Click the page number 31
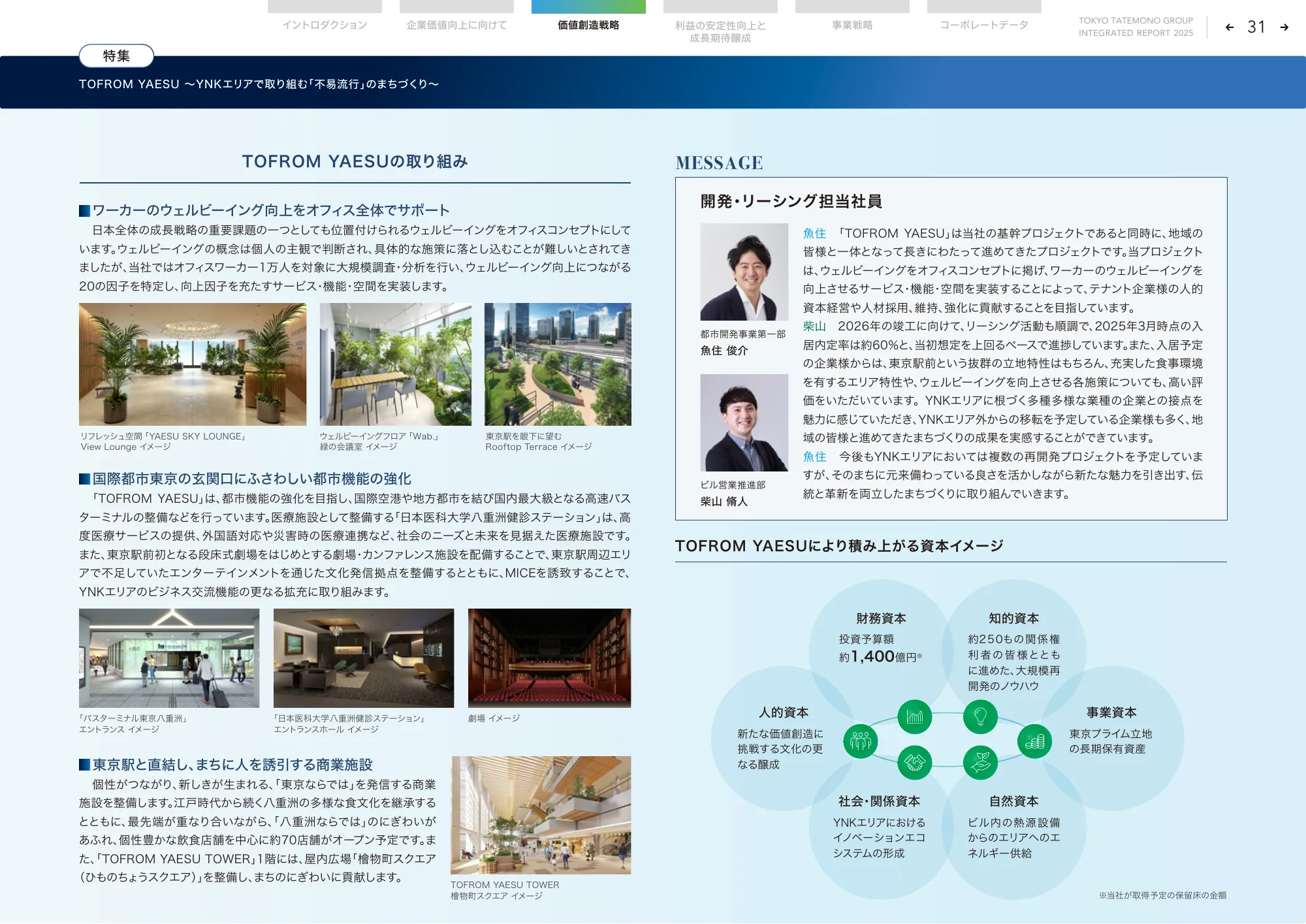Screen dimensions: 1306x924 point(1256,27)
